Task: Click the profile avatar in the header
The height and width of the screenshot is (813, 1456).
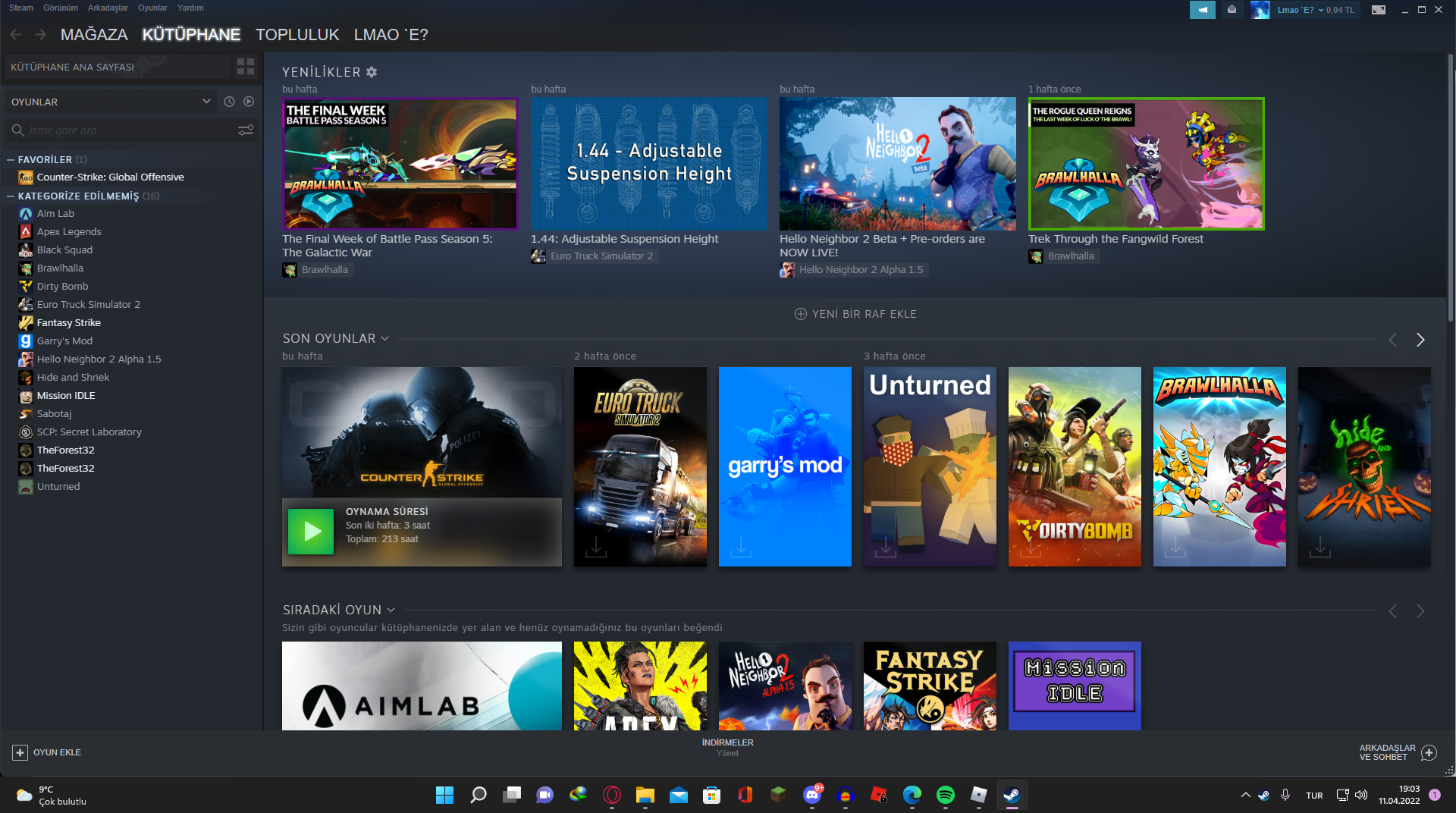Action: click(x=1260, y=10)
